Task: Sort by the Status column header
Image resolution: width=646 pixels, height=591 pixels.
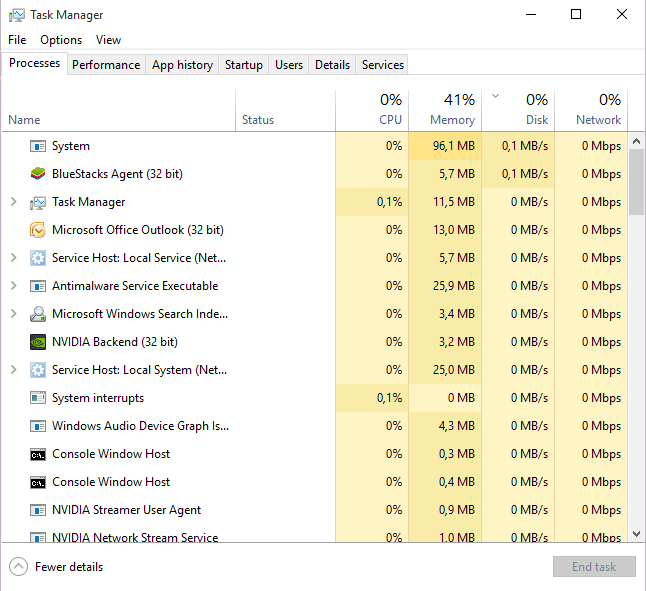Action: (286, 111)
